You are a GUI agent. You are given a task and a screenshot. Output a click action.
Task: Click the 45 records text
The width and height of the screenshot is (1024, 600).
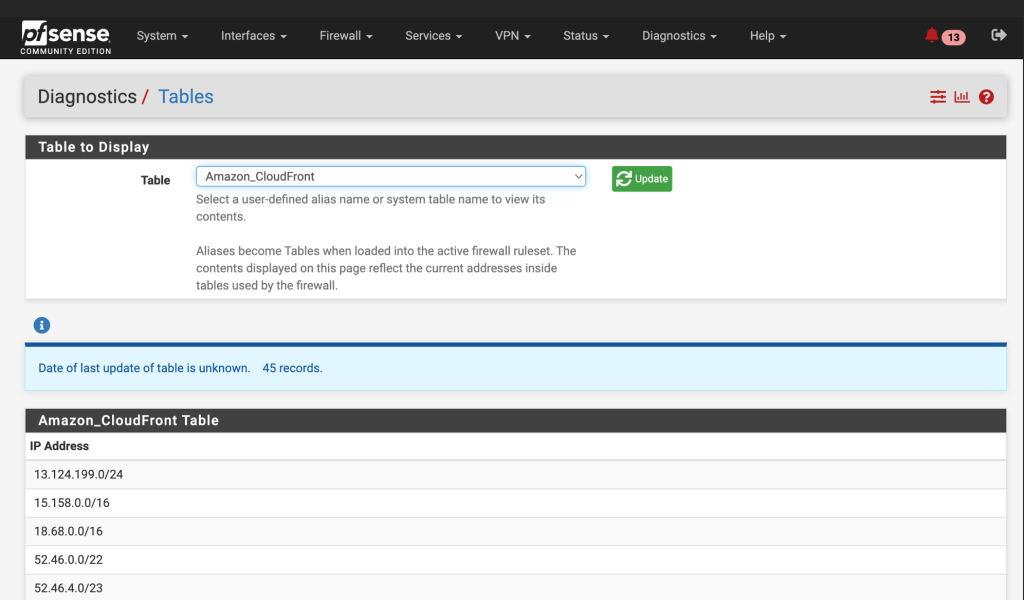tap(293, 368)
